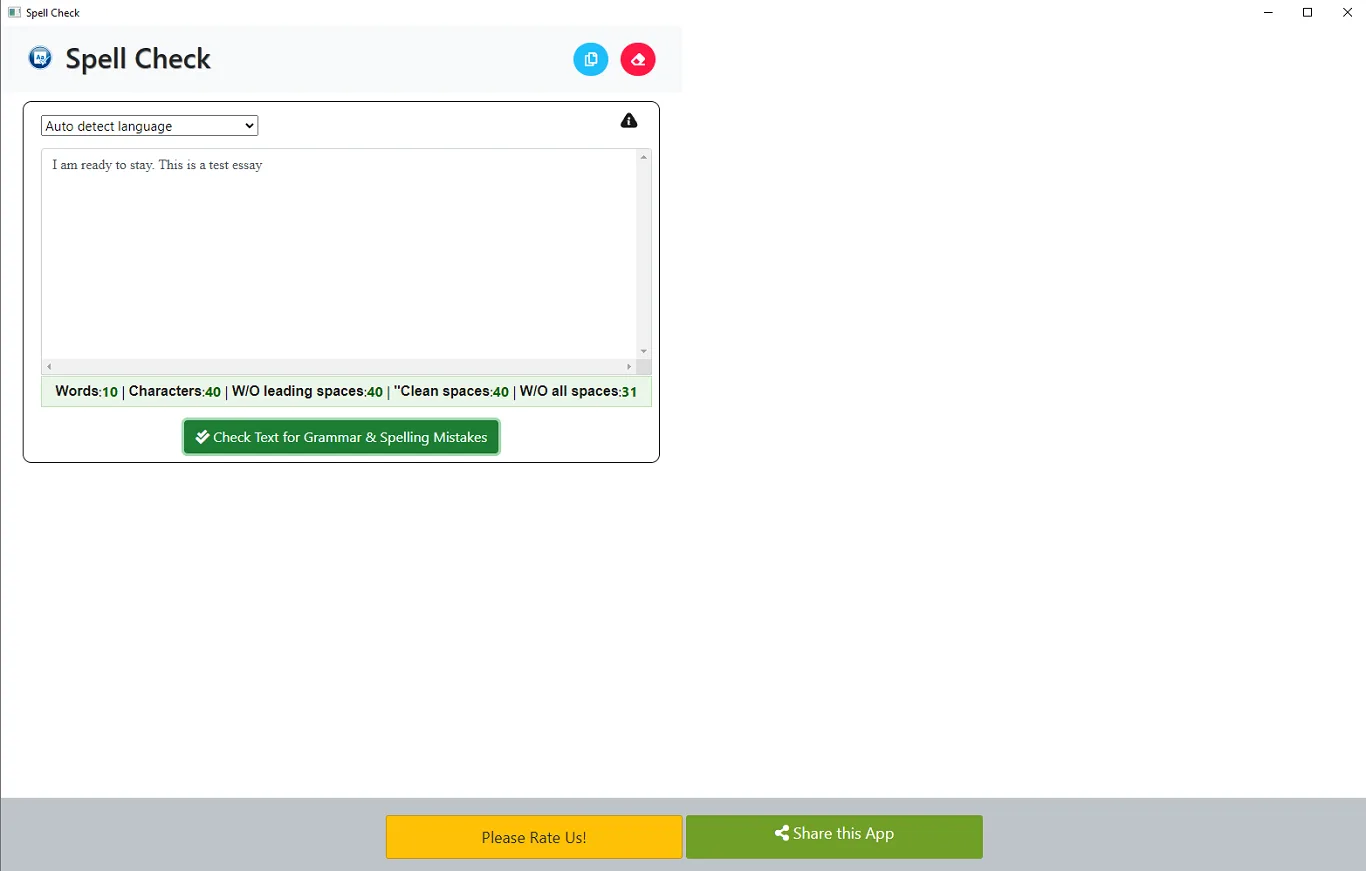Viewport: 1366px width, 871px height.
Task: Click the Share this App button
Action: pos(834,837)
